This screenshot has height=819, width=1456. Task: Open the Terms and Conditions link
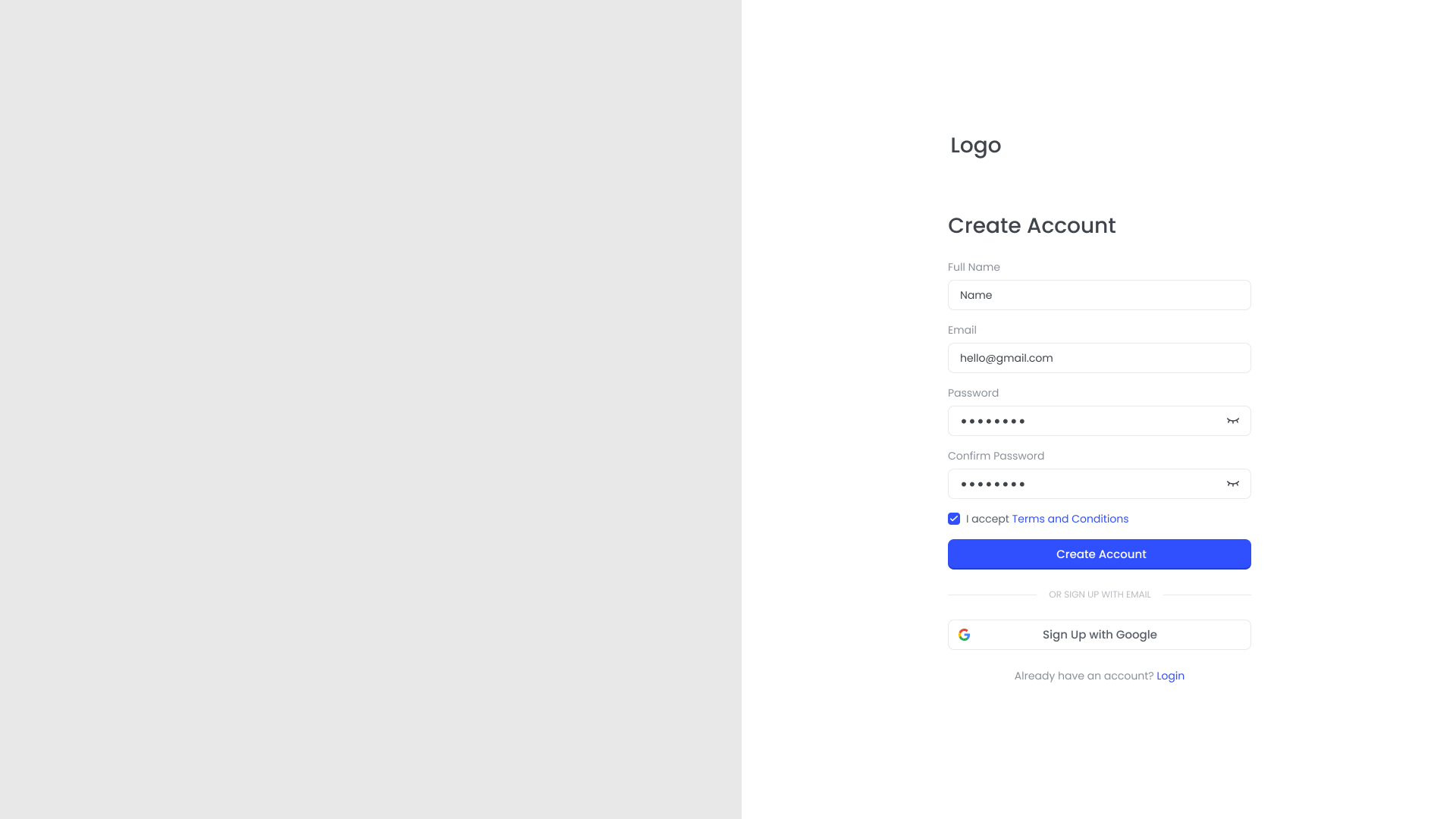point(1070,519)
